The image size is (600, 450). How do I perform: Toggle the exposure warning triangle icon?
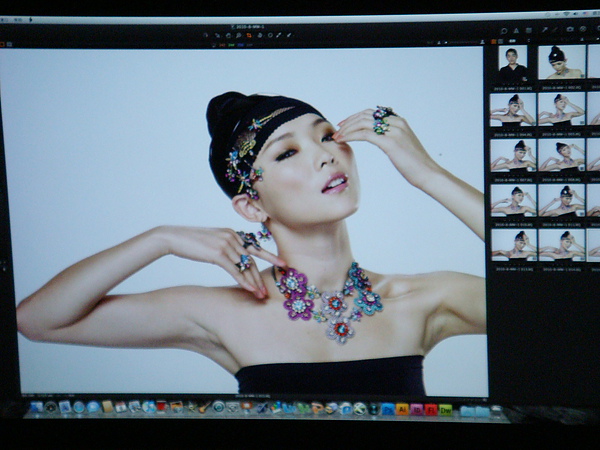(x=516, y=31)
